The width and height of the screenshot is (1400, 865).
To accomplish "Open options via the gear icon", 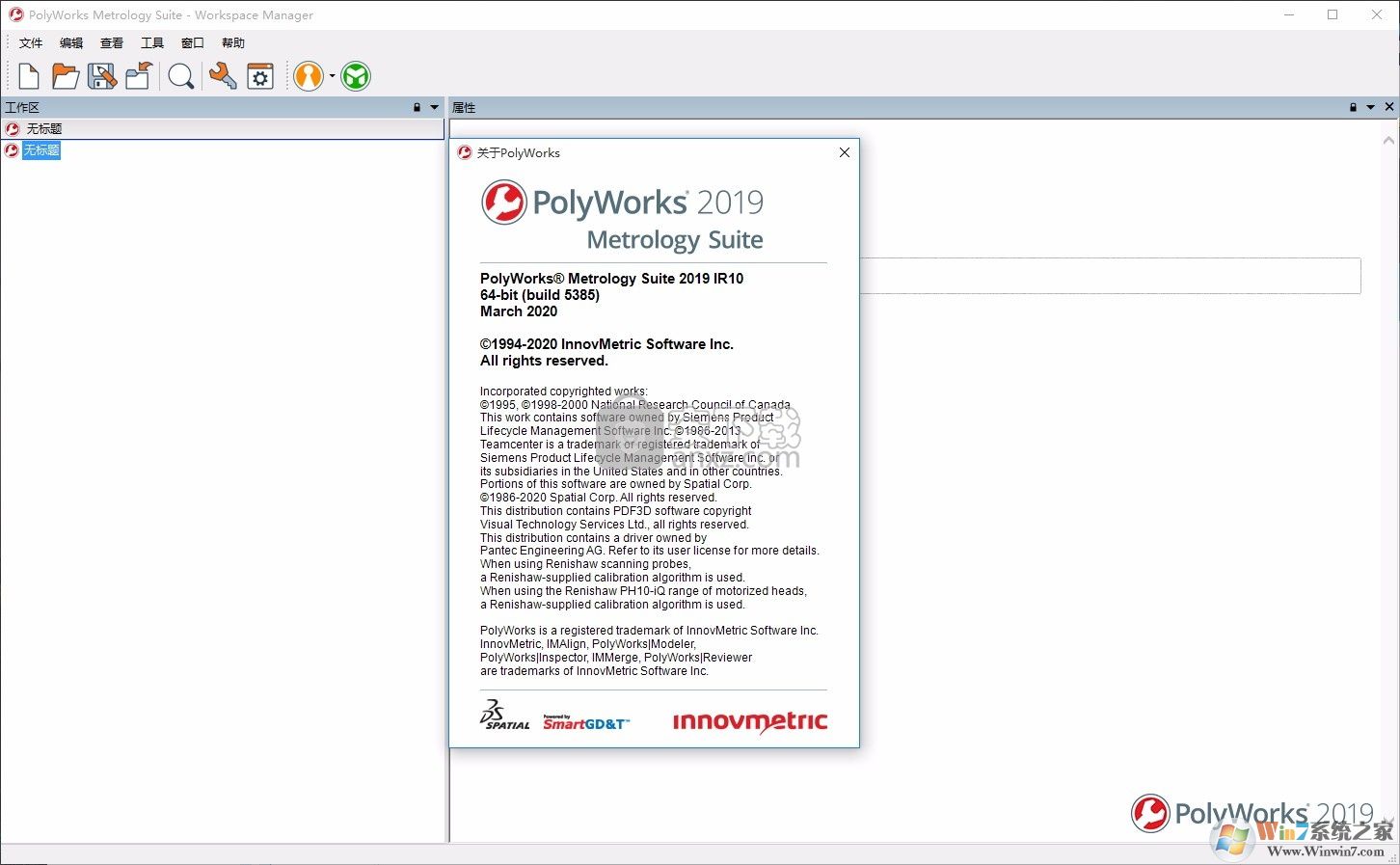I will [259, 75].
